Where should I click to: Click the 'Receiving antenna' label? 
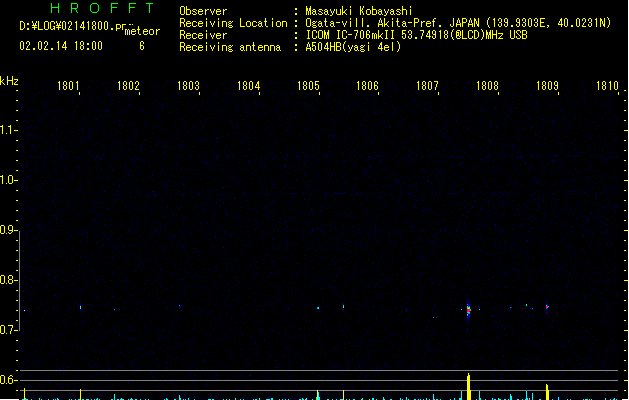(230, 47)
